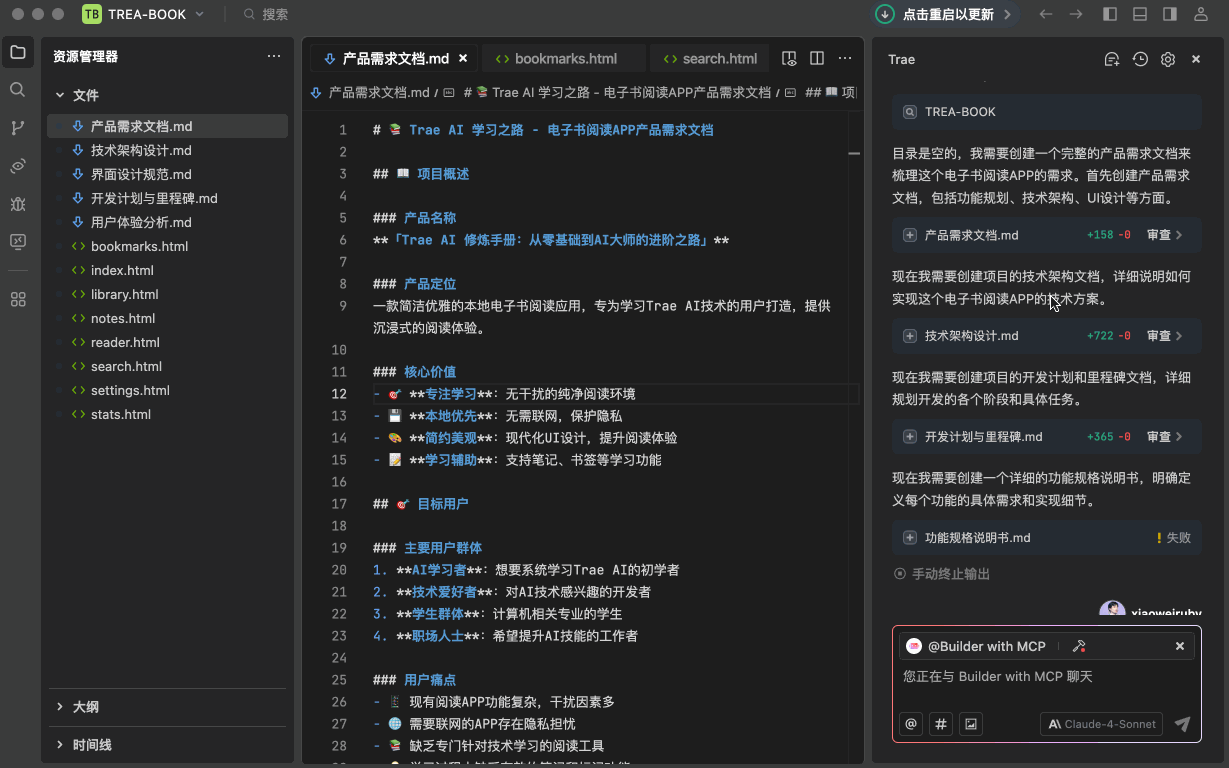Open the user account icon
This screenshot has height=768, width=1229.
(x=1201, y=14)
